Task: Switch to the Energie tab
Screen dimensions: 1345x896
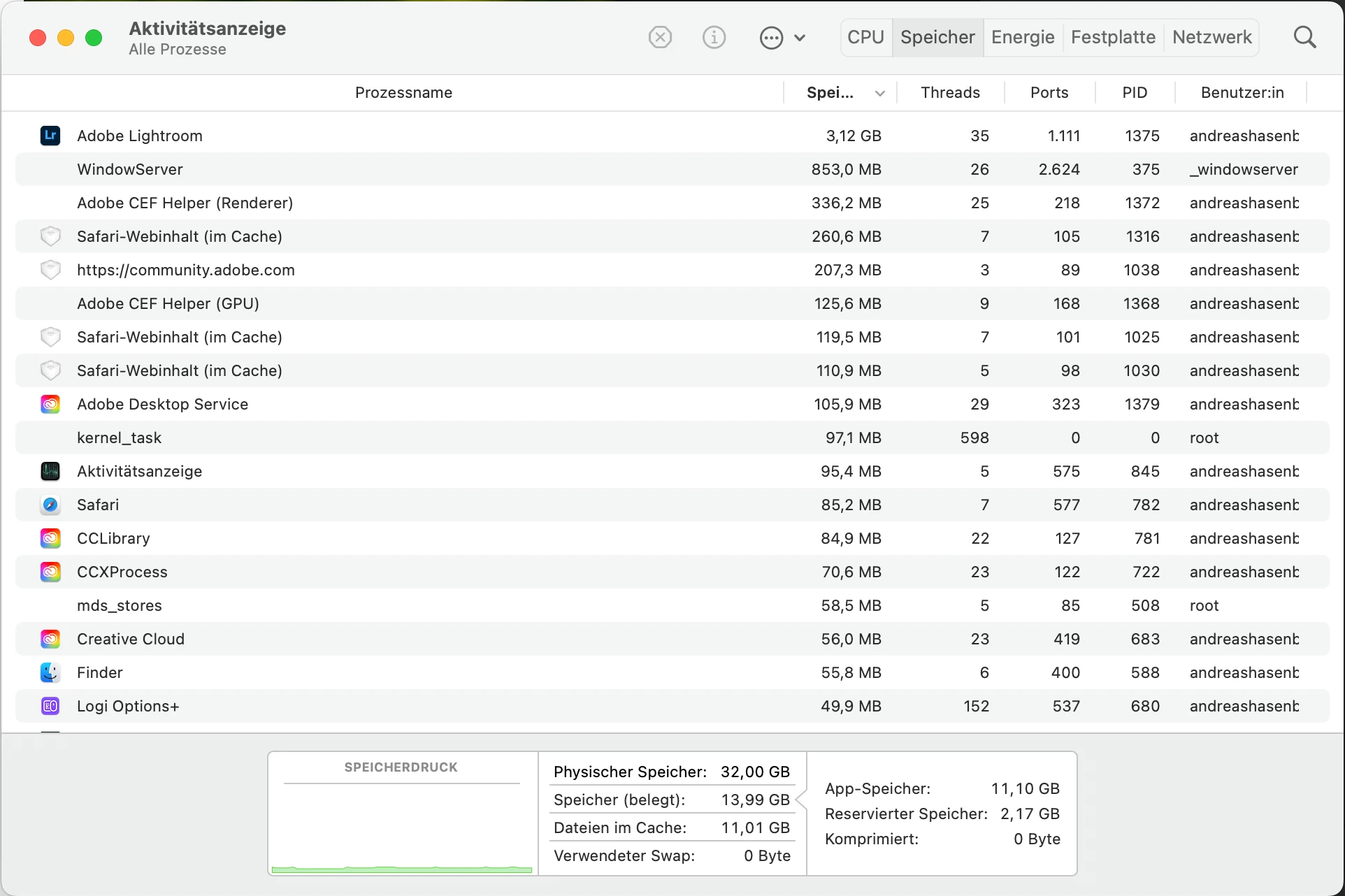Action: (1022, 37)
